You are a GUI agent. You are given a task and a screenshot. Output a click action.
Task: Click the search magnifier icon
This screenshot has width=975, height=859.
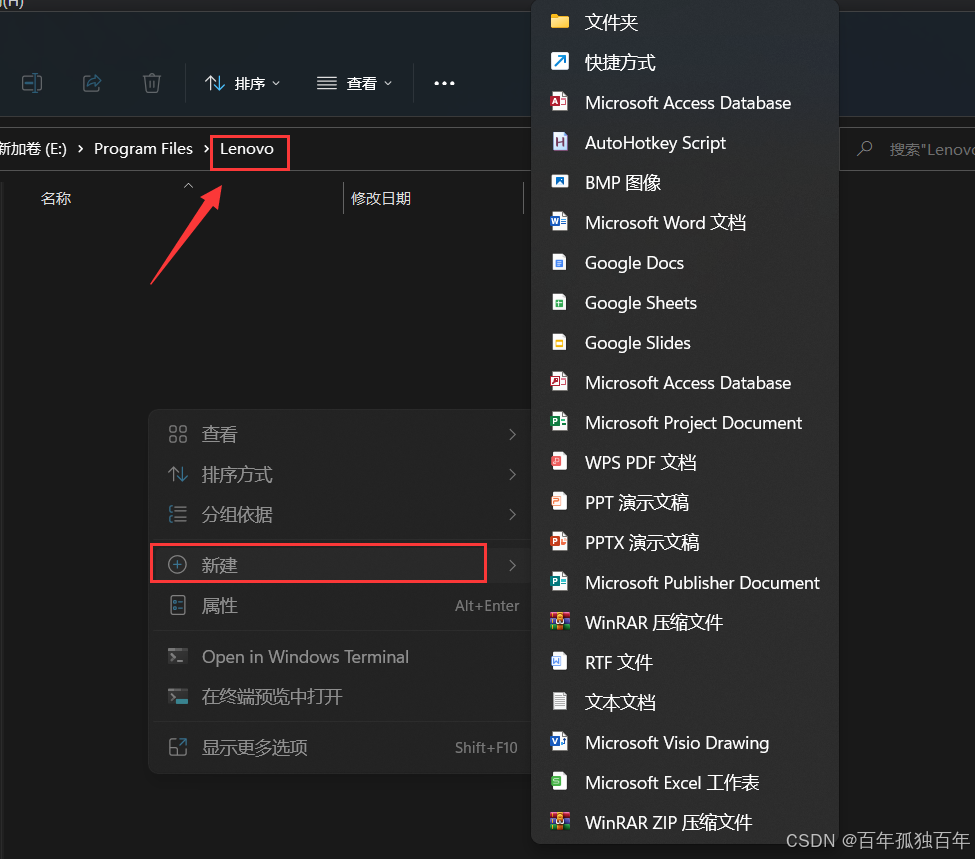pyautogui.click(x=864, y=149)
